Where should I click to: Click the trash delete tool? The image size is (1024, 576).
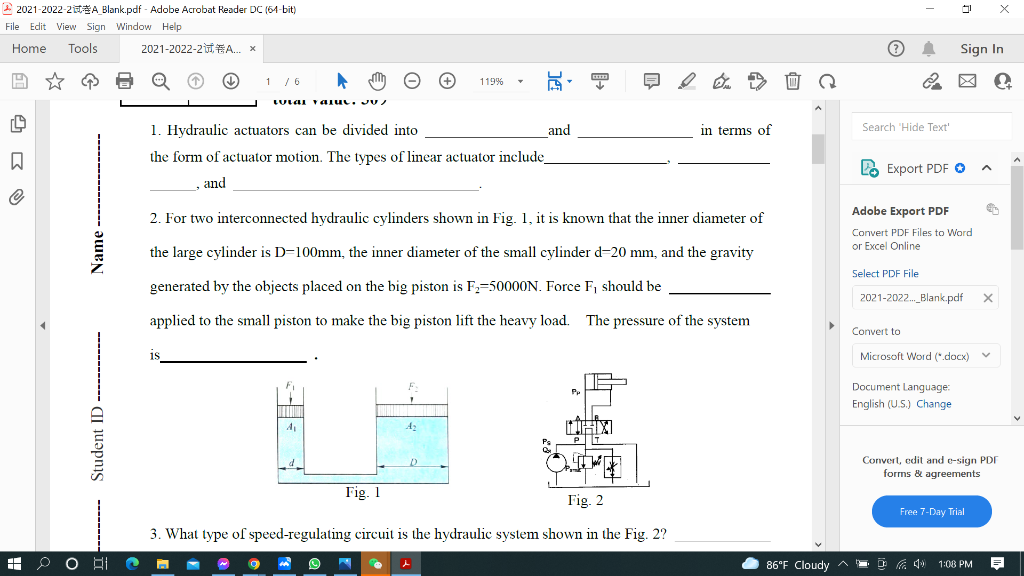793,81
